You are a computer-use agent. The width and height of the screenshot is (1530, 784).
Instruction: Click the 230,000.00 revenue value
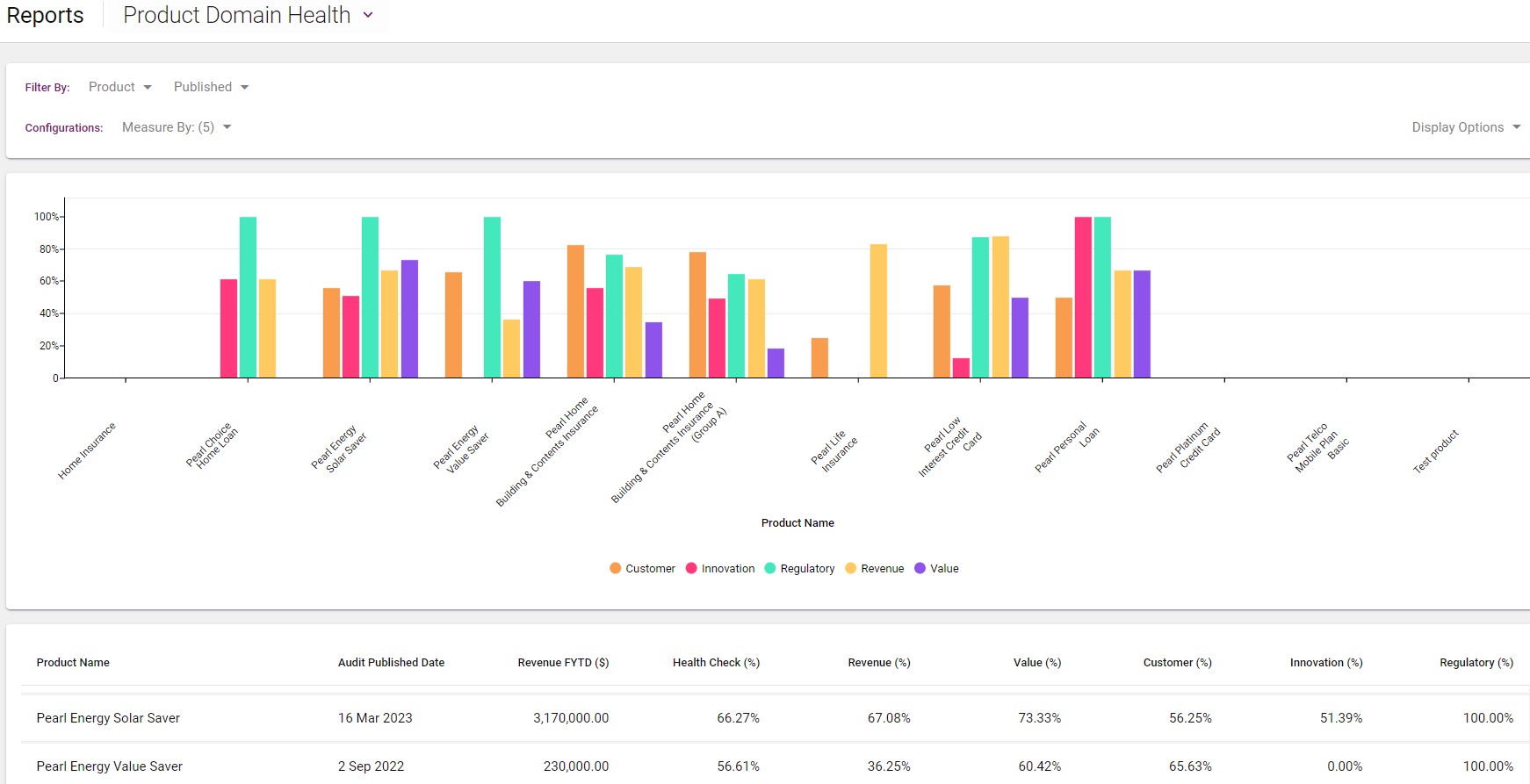pos(576,766)
